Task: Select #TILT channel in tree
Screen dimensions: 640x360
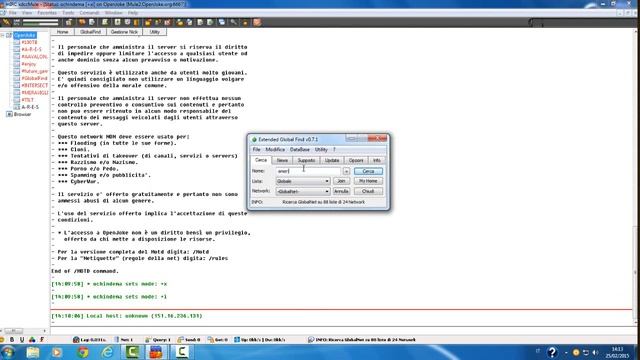Action: (27, 100)
